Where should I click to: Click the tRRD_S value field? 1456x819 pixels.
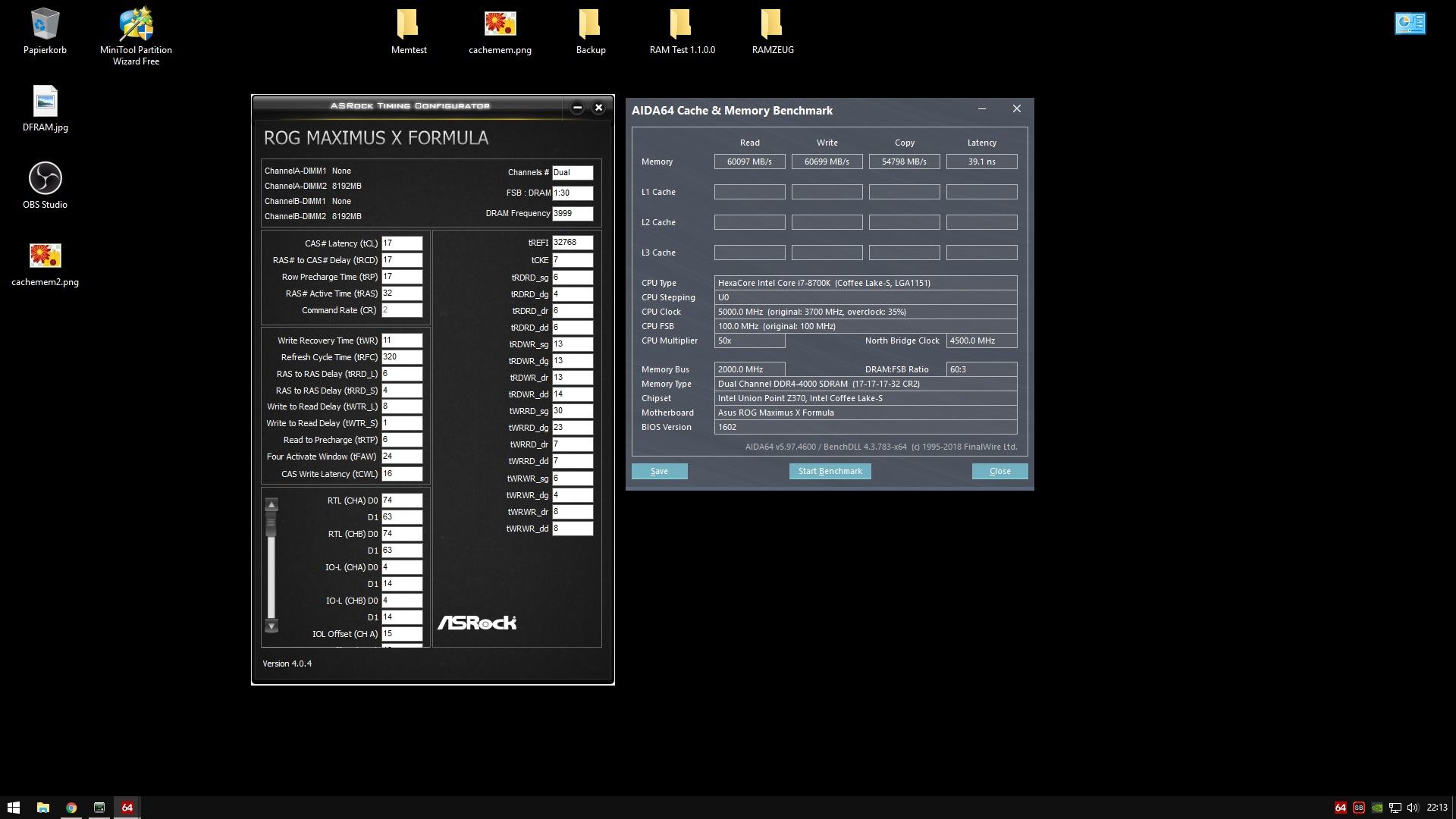pyautogui.click(x=401, y=391)
